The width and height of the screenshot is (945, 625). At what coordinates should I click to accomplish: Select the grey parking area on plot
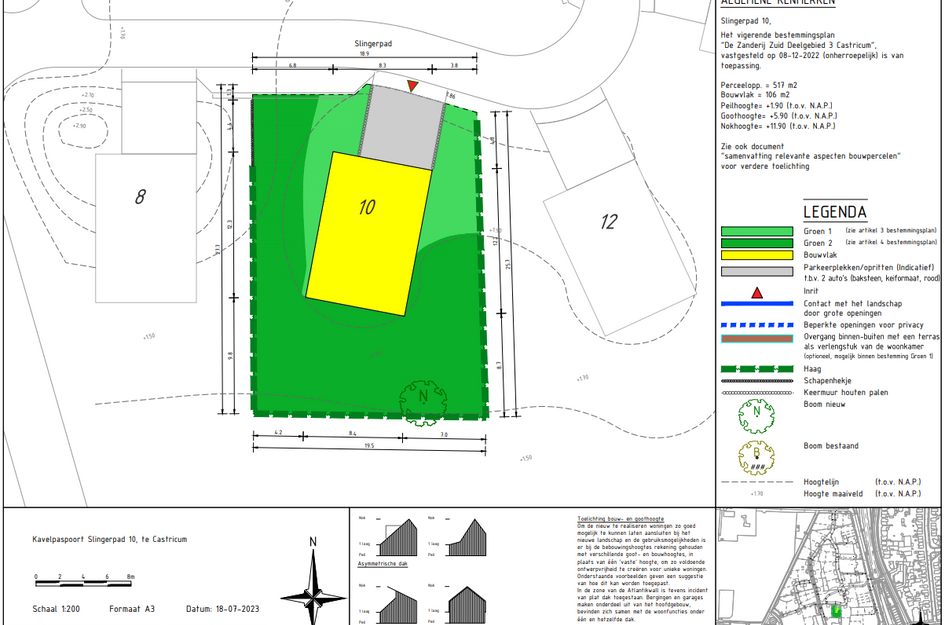coord(403,127)
